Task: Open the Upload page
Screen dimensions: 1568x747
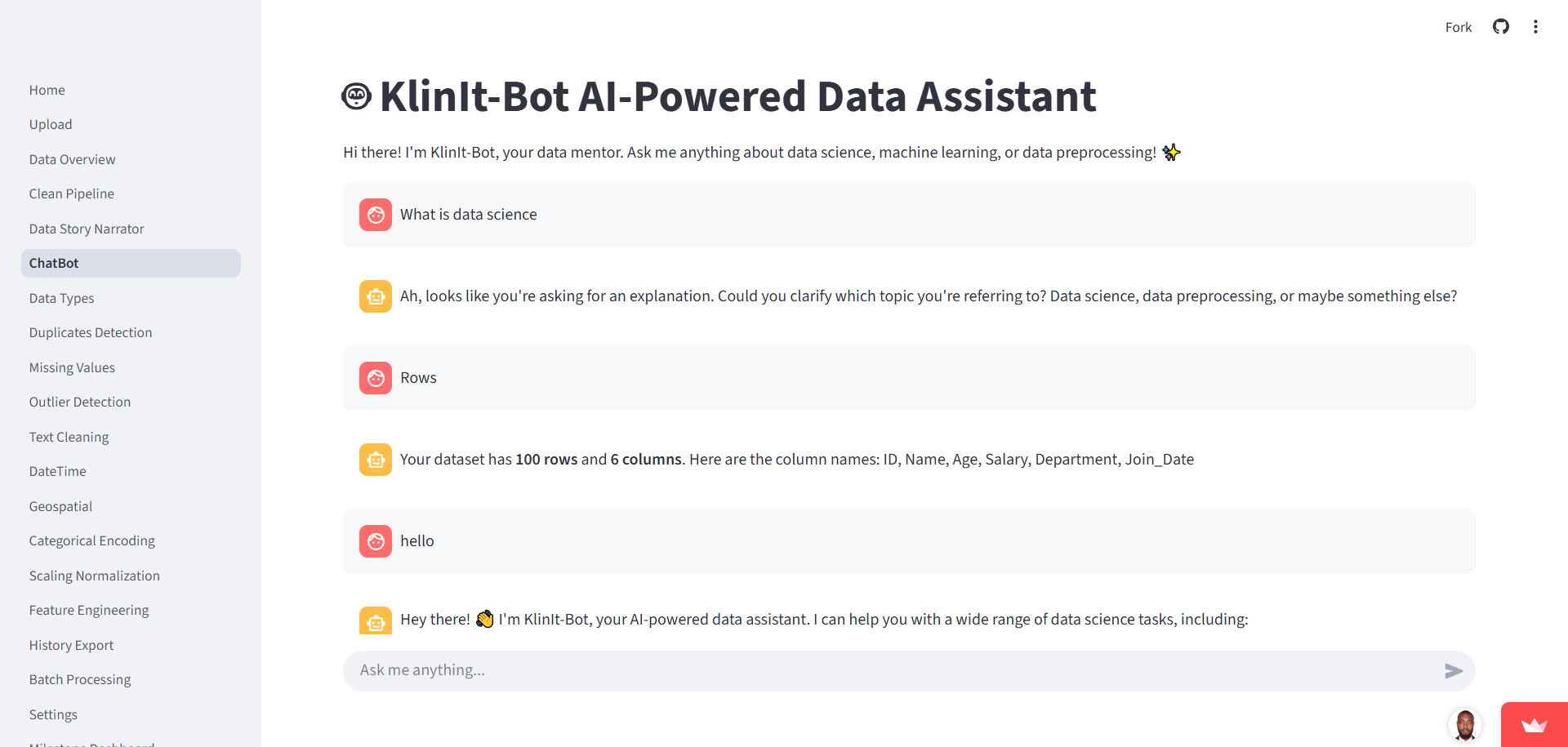Action: [x=51, y=124]
